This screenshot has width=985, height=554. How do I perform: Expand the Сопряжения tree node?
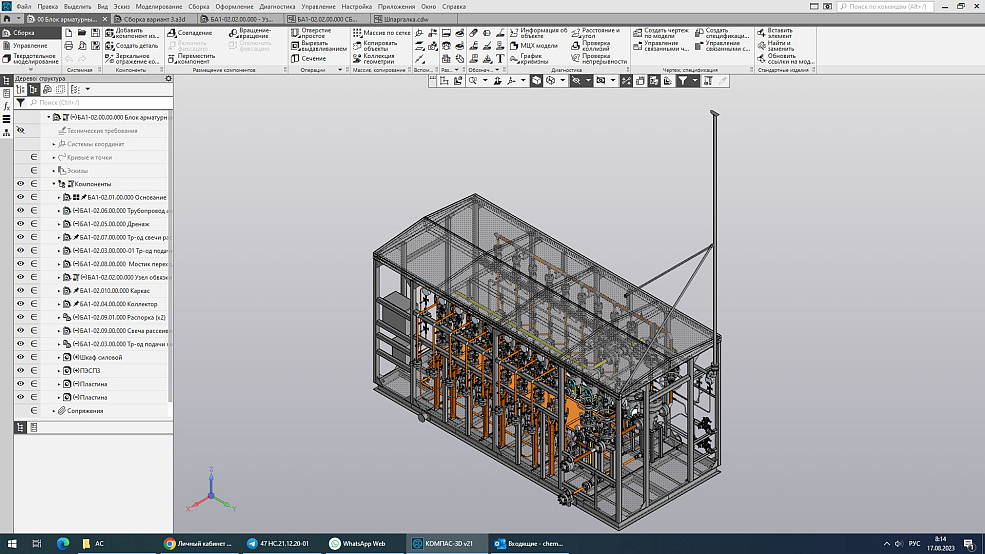pyautogui.click(x=53, y=411)
